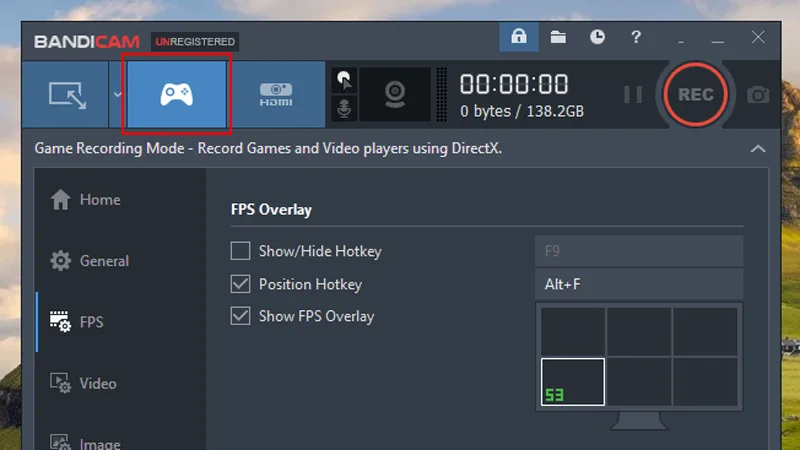This screenshot has width=800, height=450.
Task: Click the lock icon in title bar
Action: (518, 37)
